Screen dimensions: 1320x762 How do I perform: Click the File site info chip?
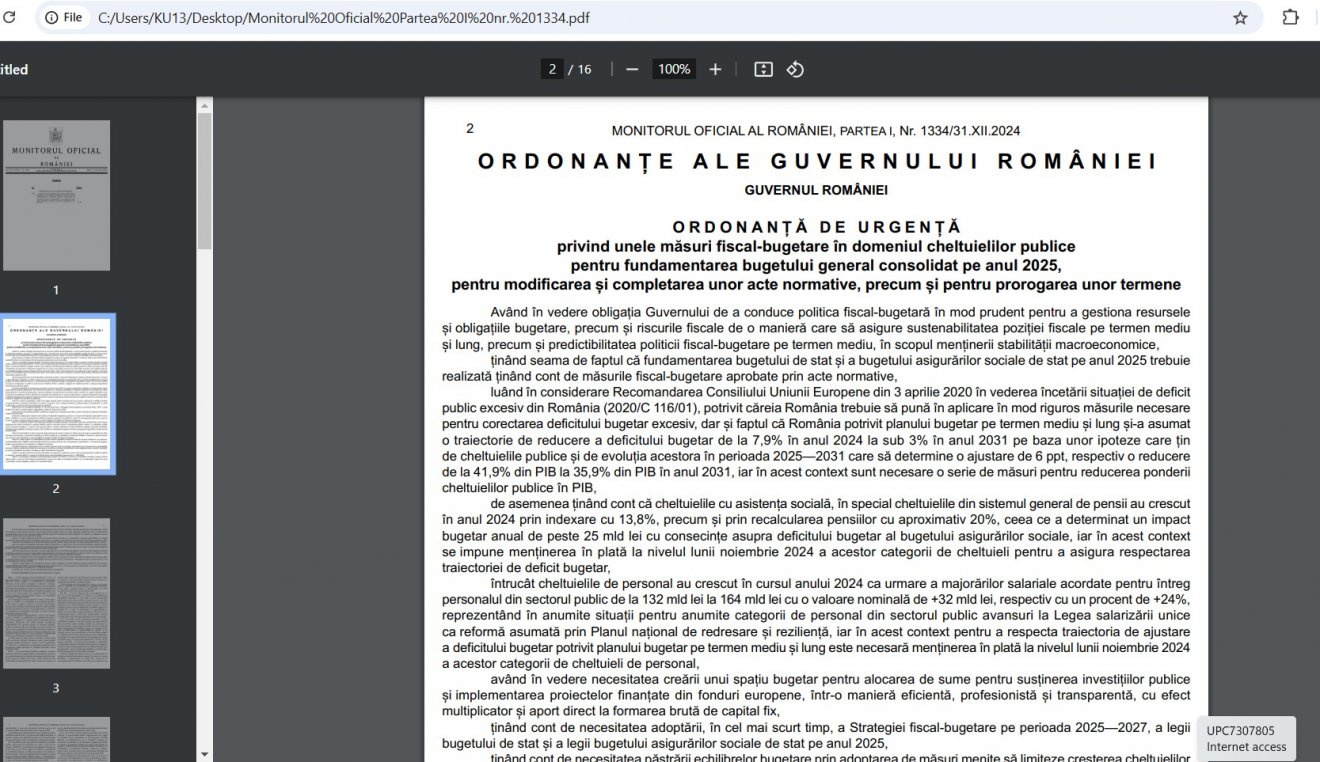click(x=63, y=17)
